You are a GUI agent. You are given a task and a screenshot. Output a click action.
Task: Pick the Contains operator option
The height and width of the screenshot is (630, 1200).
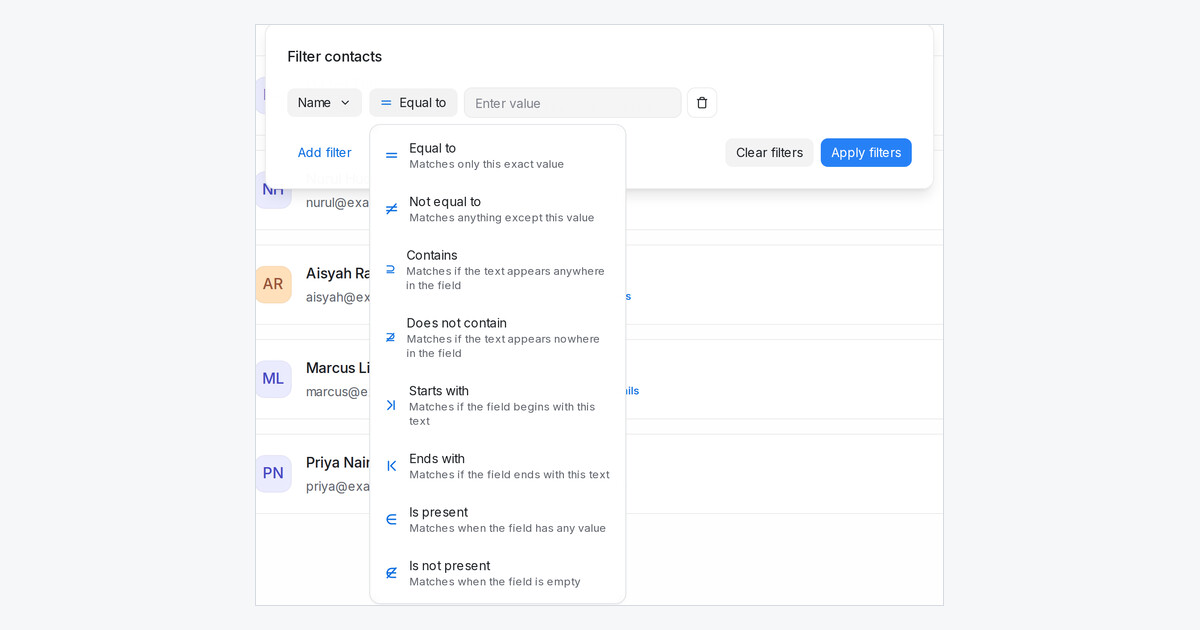[x=498, y=270]
